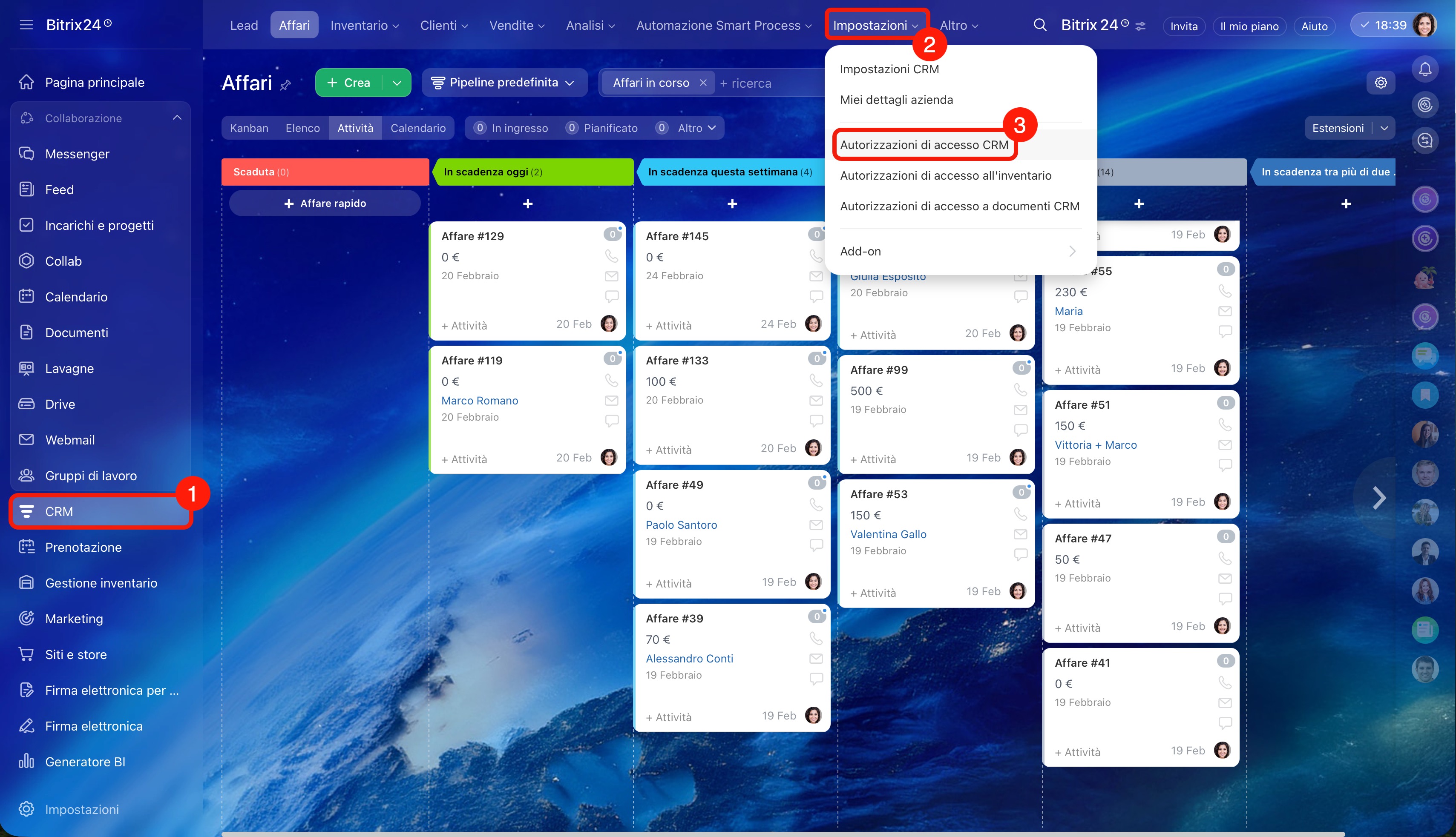Click the Kanban settings gear icon
1456x837 pixels.
[1380, 83]
